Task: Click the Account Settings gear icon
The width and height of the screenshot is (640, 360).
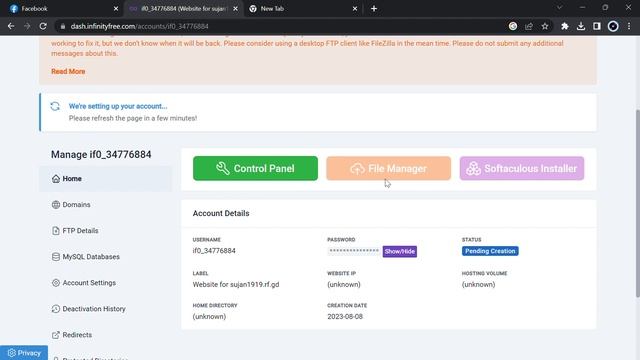Action: tap(56, 283)
